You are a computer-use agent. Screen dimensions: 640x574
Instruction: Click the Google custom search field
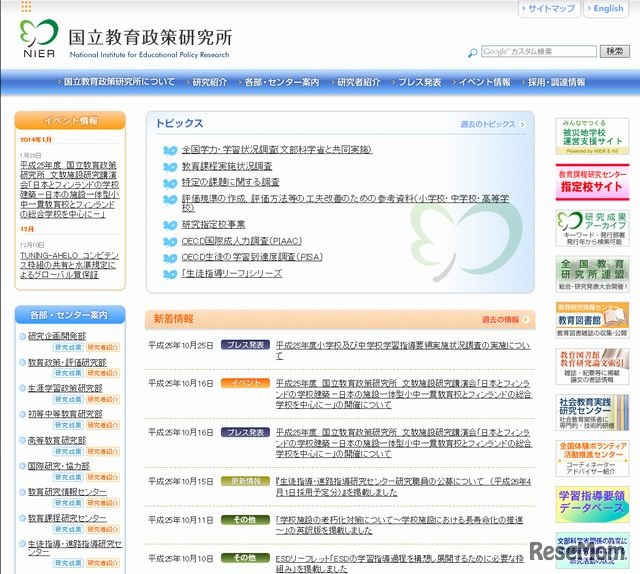tap(539, 51)
